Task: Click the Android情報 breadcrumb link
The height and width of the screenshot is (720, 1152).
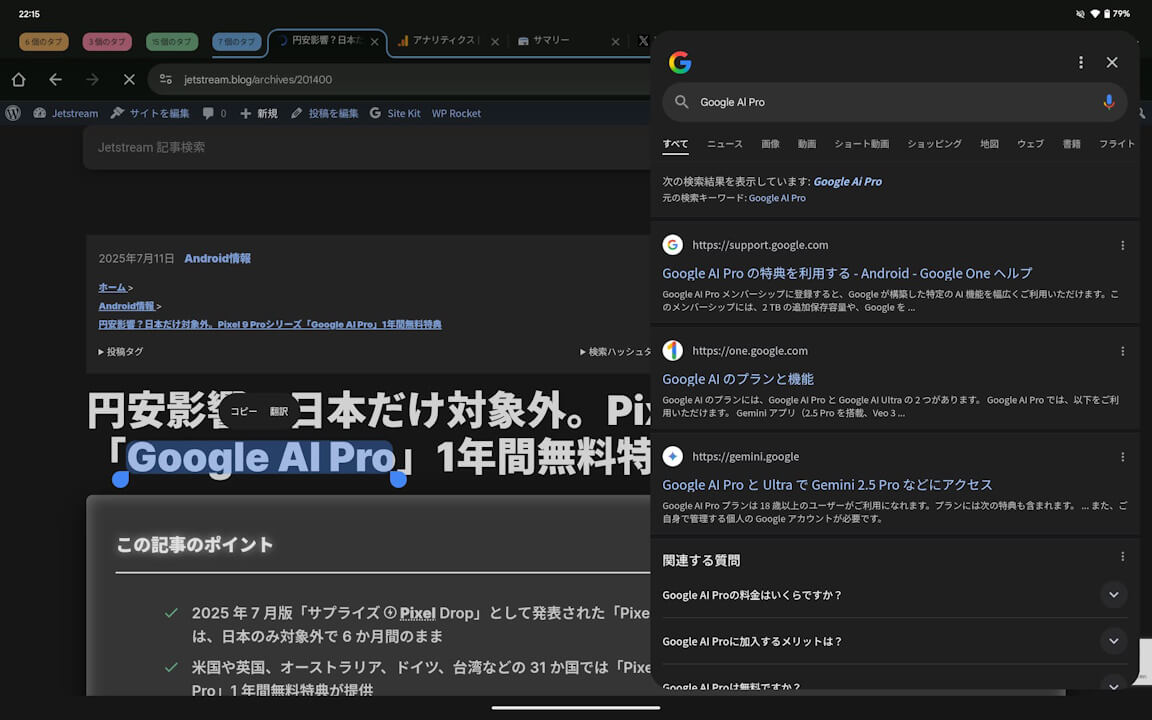Action: [x=126, y=306]
